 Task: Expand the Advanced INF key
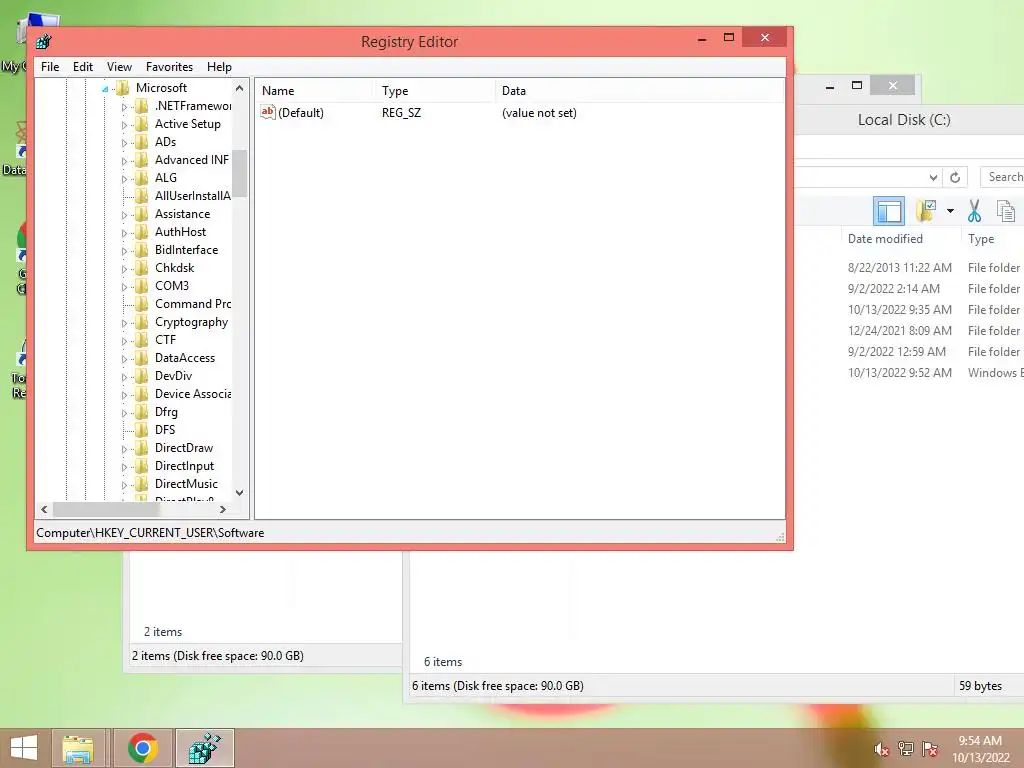point(124,161)
